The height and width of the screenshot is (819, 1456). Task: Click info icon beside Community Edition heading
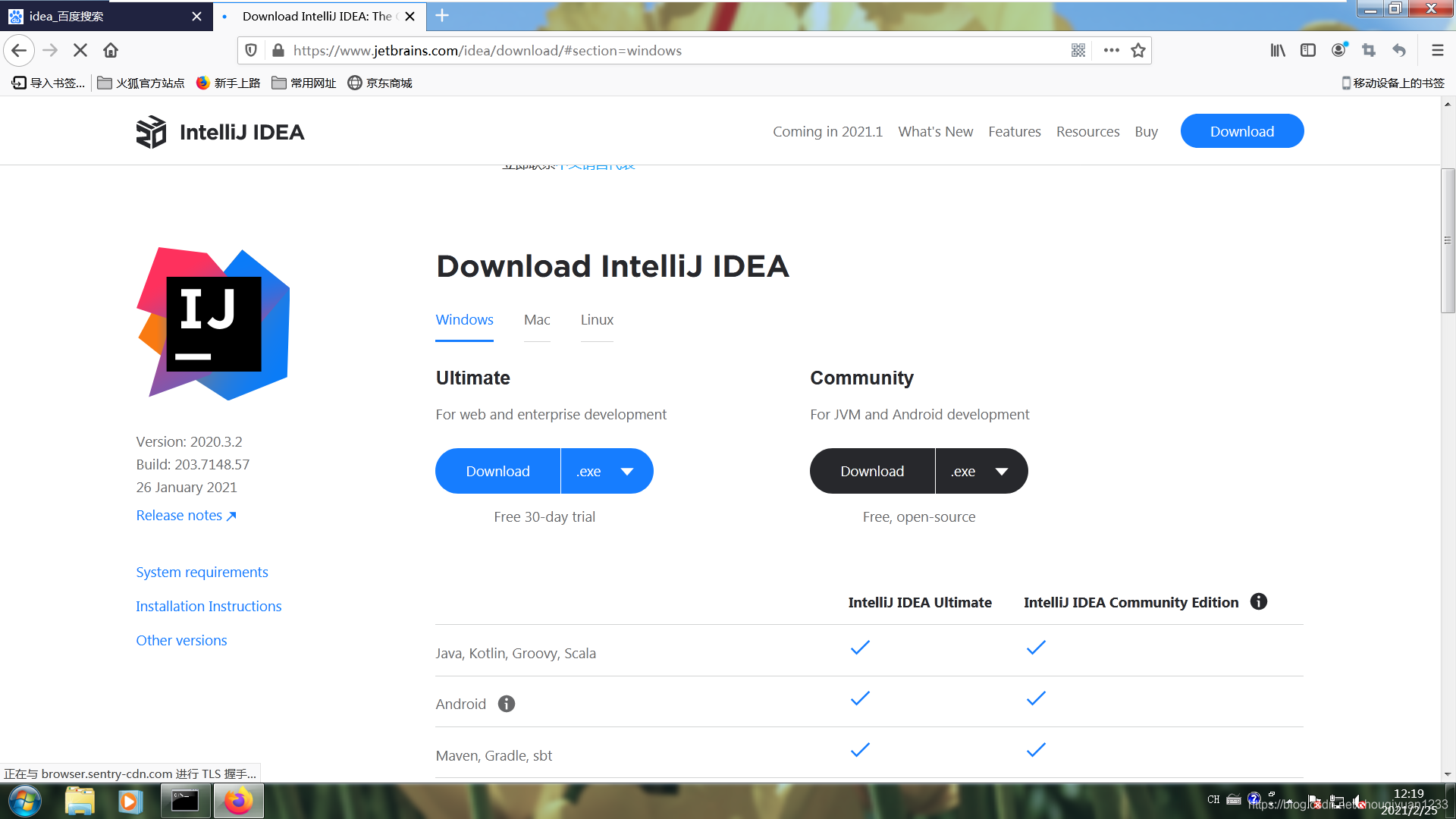pos(1259,601)
